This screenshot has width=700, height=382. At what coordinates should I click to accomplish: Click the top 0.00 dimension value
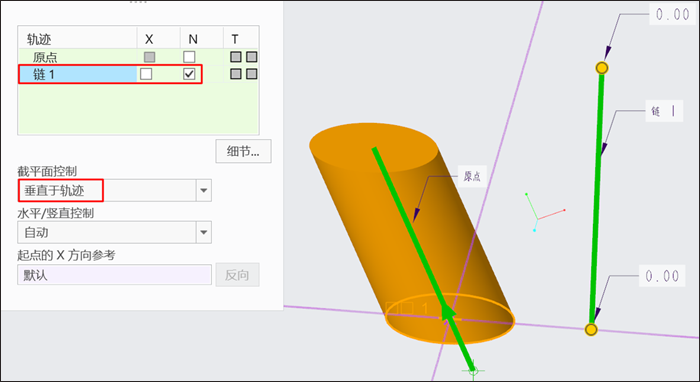(x=672, y=14)
